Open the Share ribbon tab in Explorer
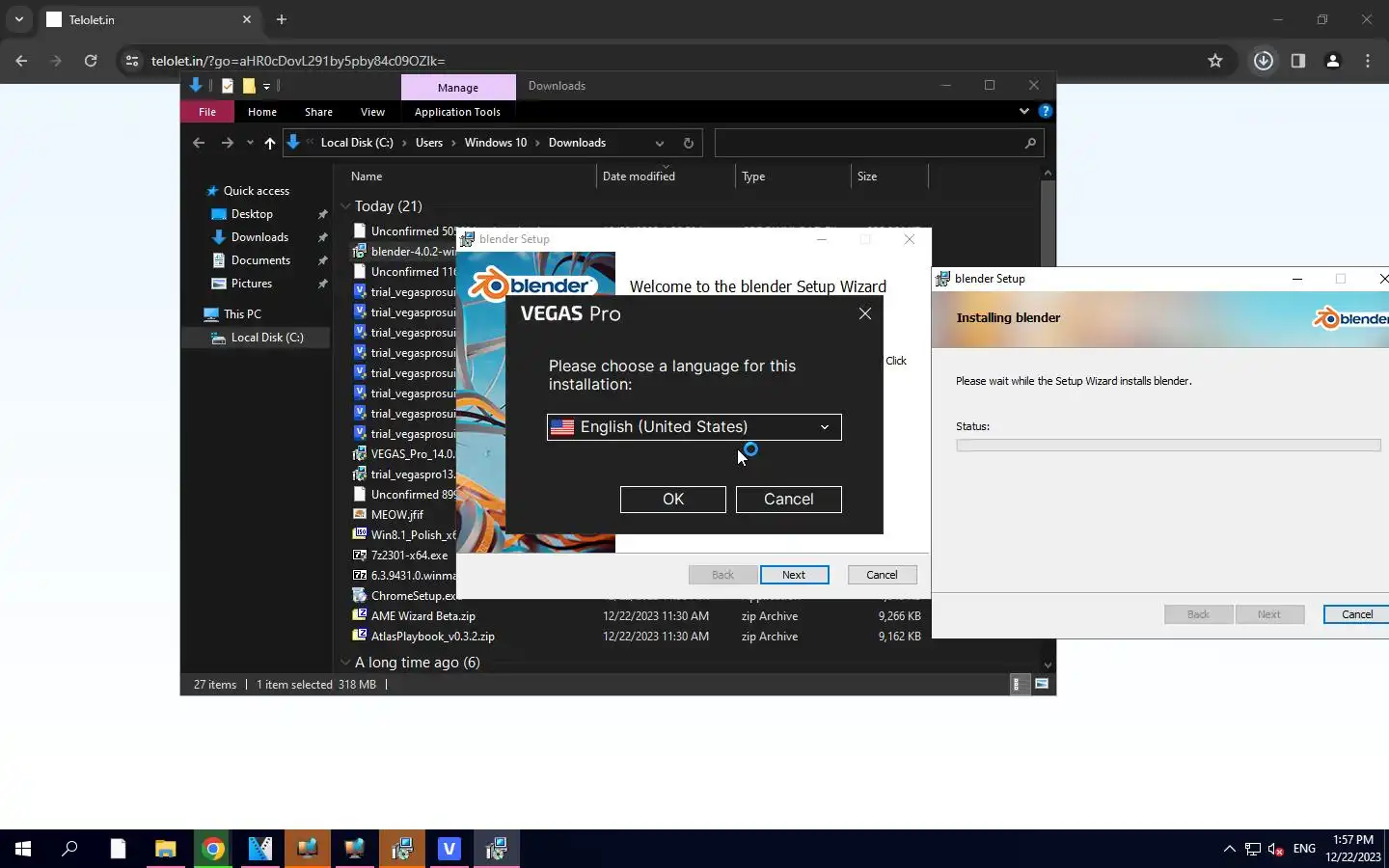1389x868 pixels. pos(318,112)
